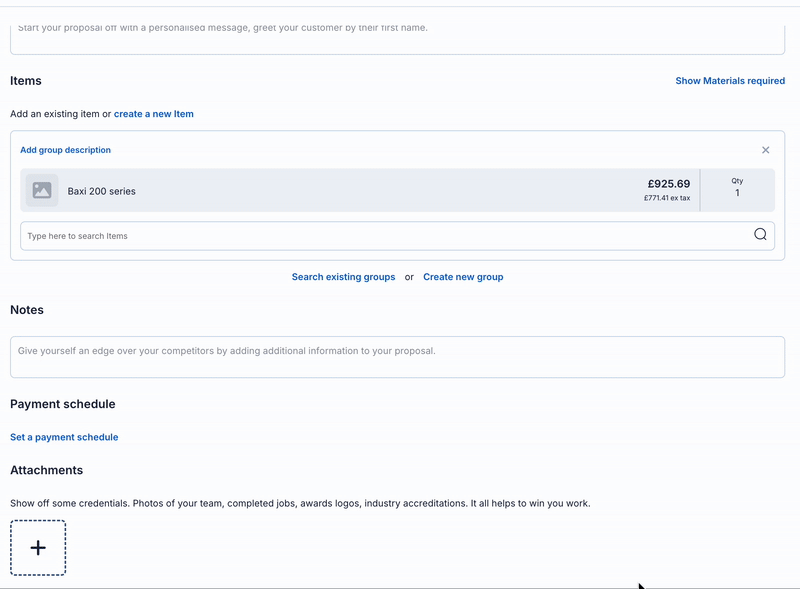This screenshot has height=589, width=800.
Task: Click the create a new Item link
Action: click(154, 114)
